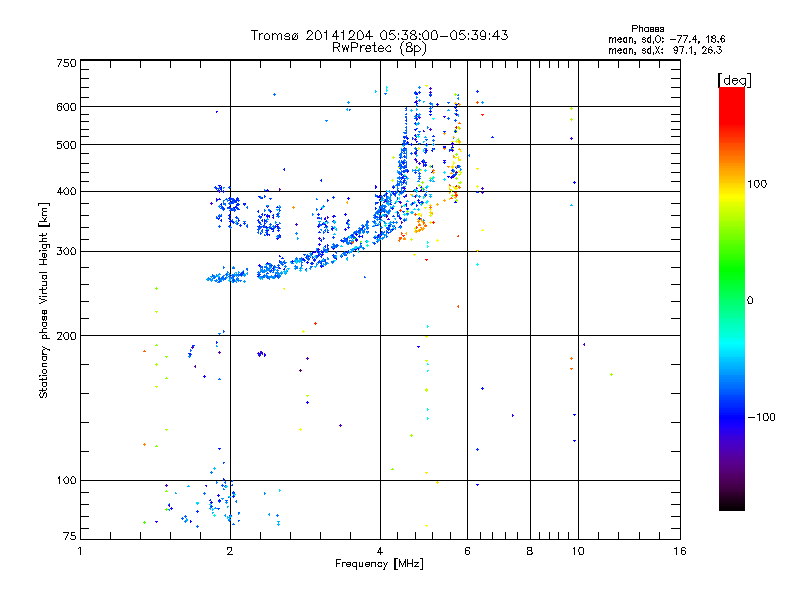Click the "mean, sd,X: 97.1, 26.3" line

pyautogui.click(x=665, y=50)
